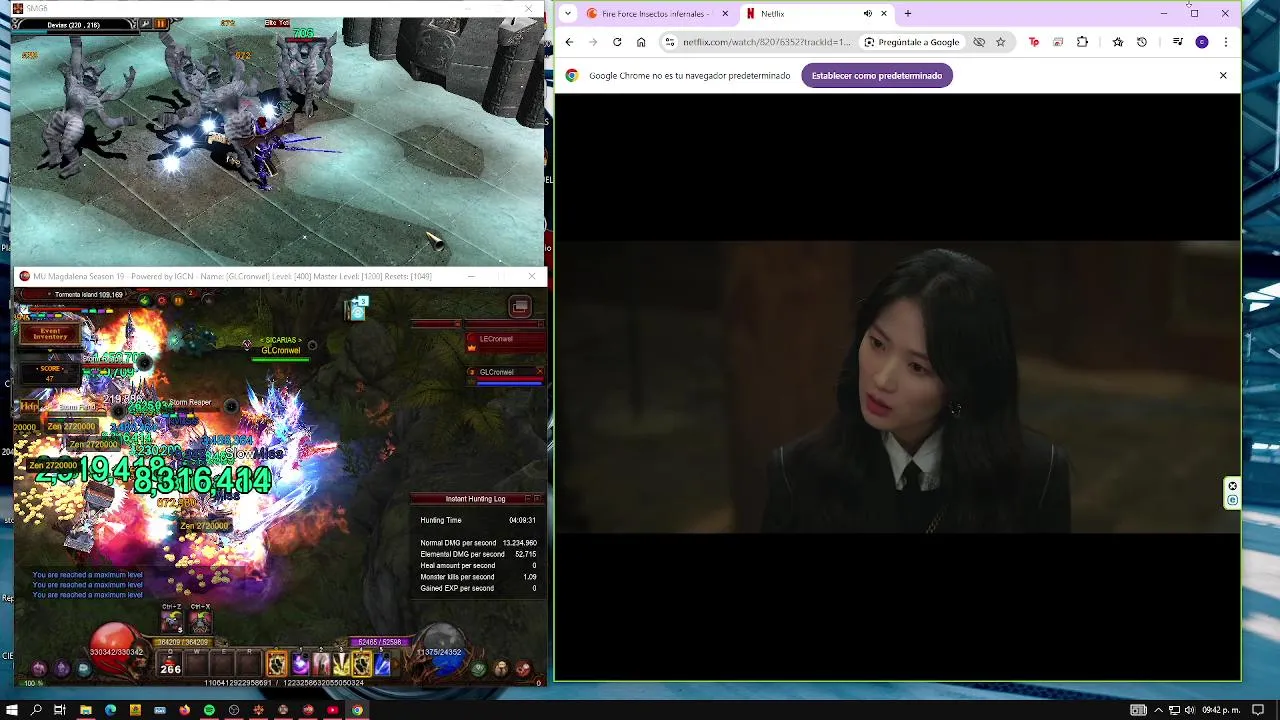This screenshot has height=720, width=1280.
Task: Close the Fire Force tab
Action: (x=725, y=14)
